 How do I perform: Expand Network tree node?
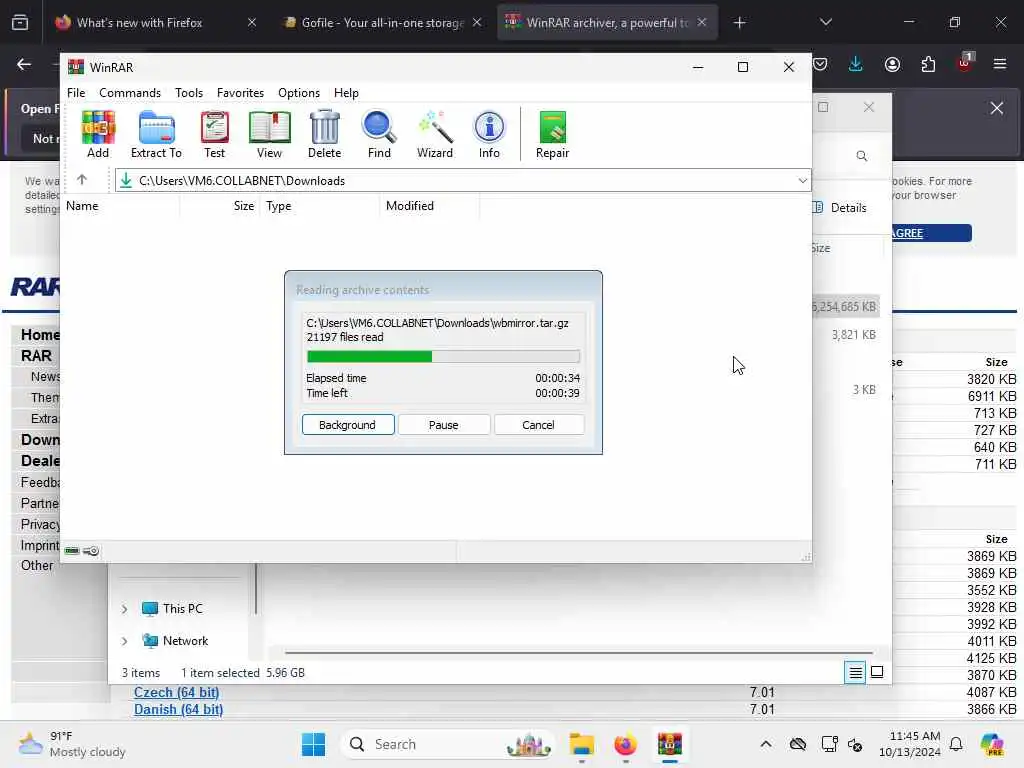click(x=124, y=641)
